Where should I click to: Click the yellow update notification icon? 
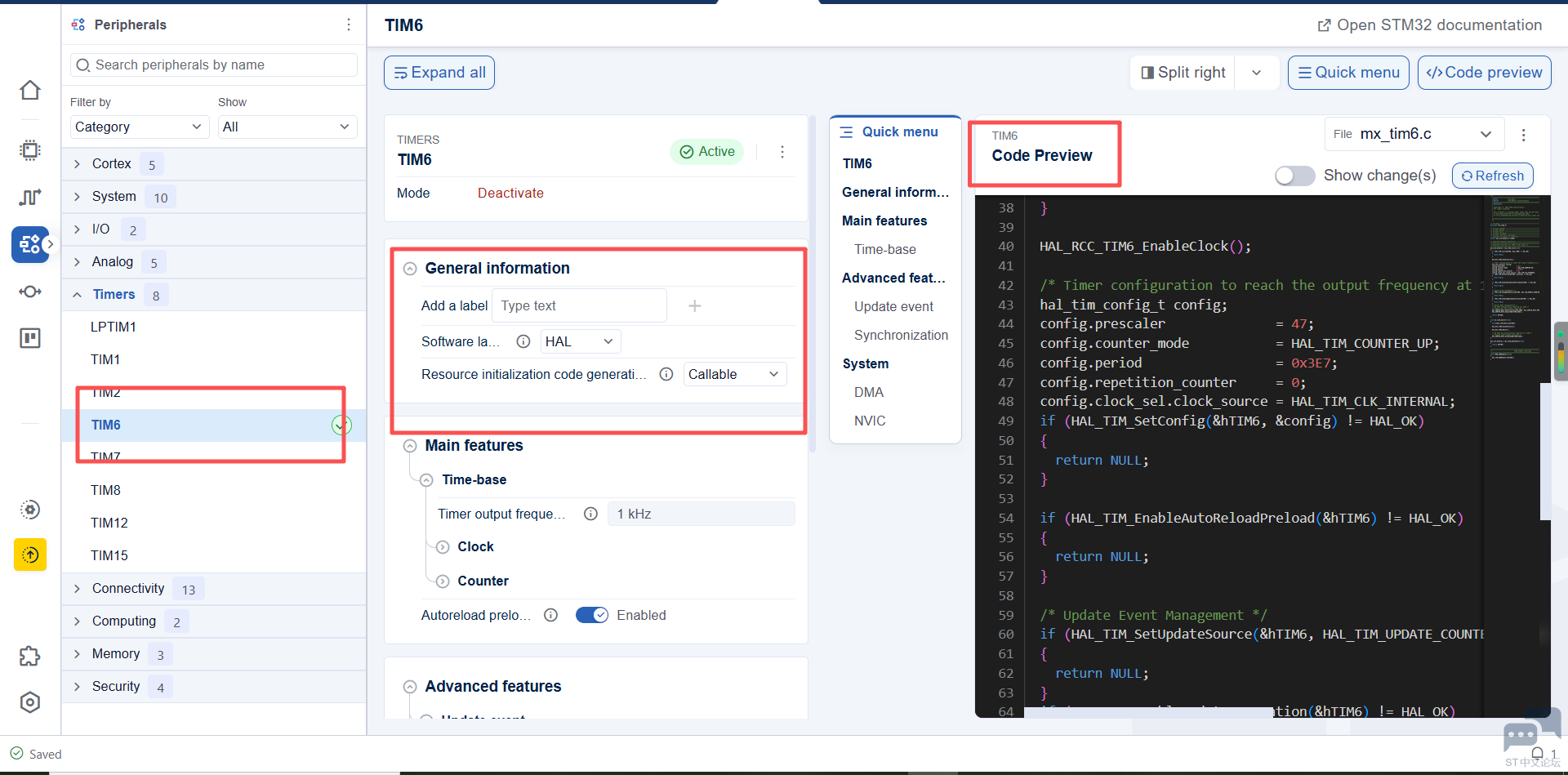(30, 555)
